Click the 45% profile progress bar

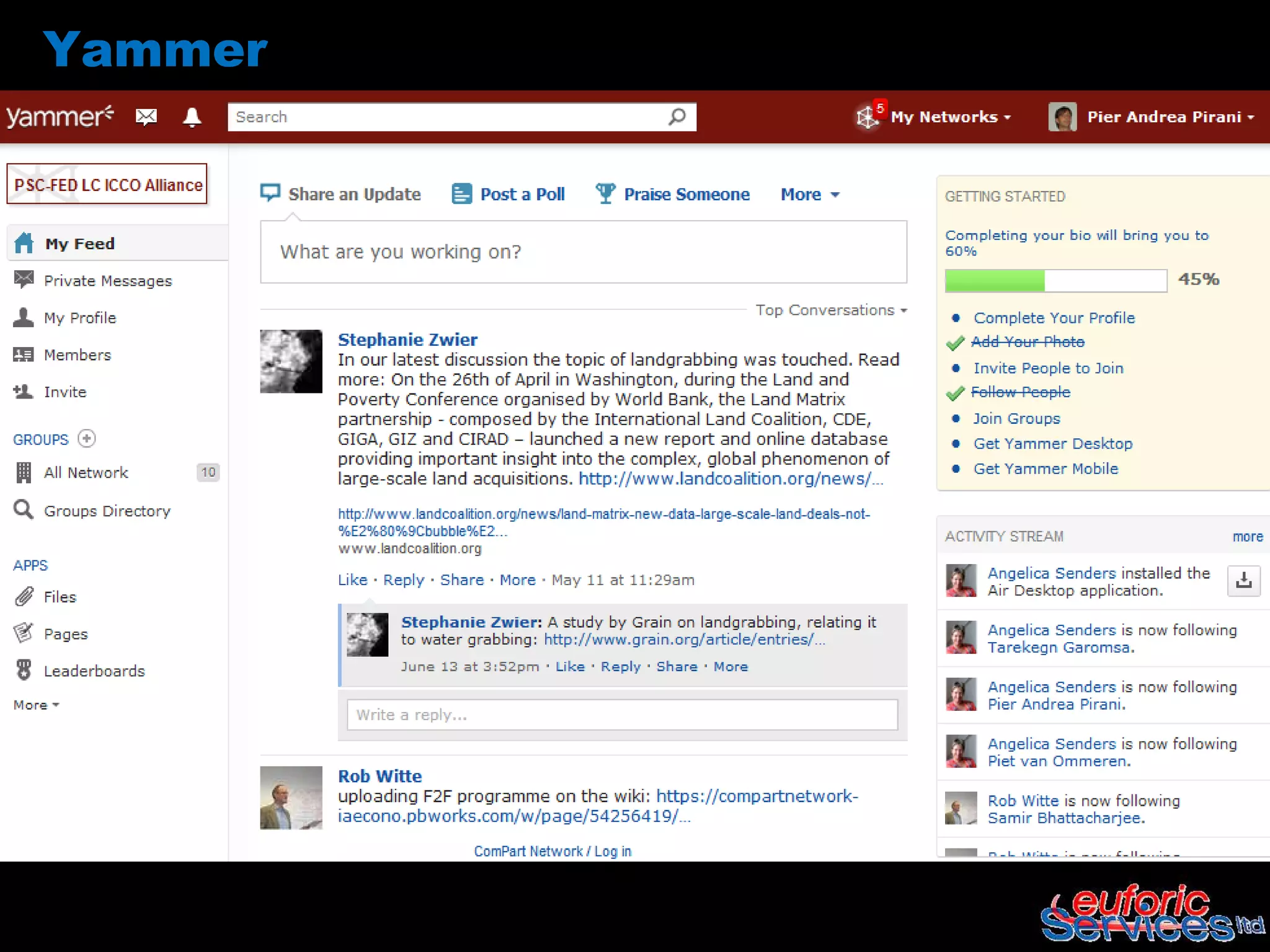point(1056,280)
